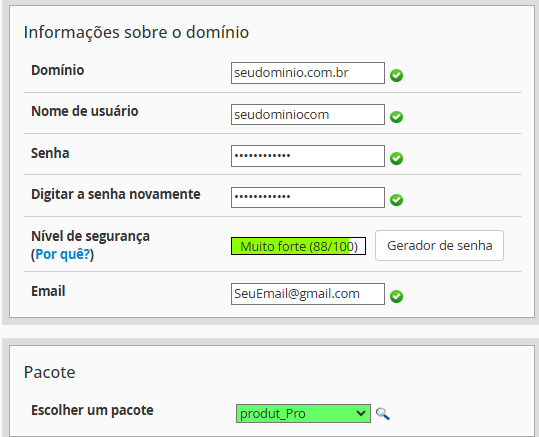
Task: Focus the Email field containing SeuEmail@gmail.com
Action: click(308, 294)
